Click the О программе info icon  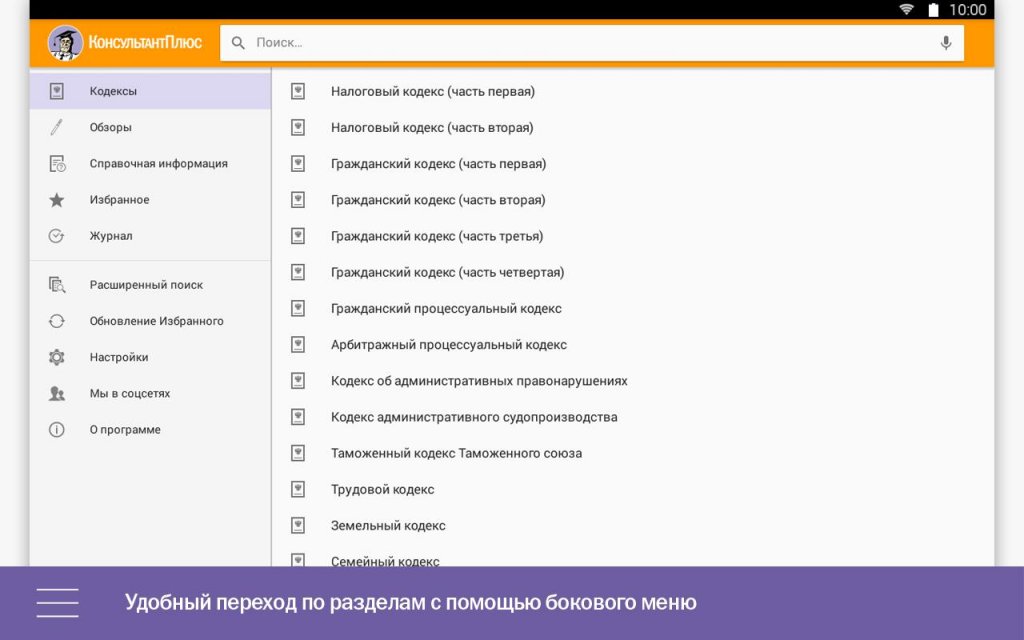click(x=57, y=429)
